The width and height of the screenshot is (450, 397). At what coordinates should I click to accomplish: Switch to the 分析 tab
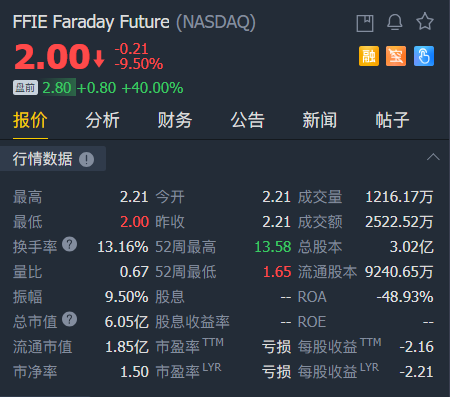[102, 120]
